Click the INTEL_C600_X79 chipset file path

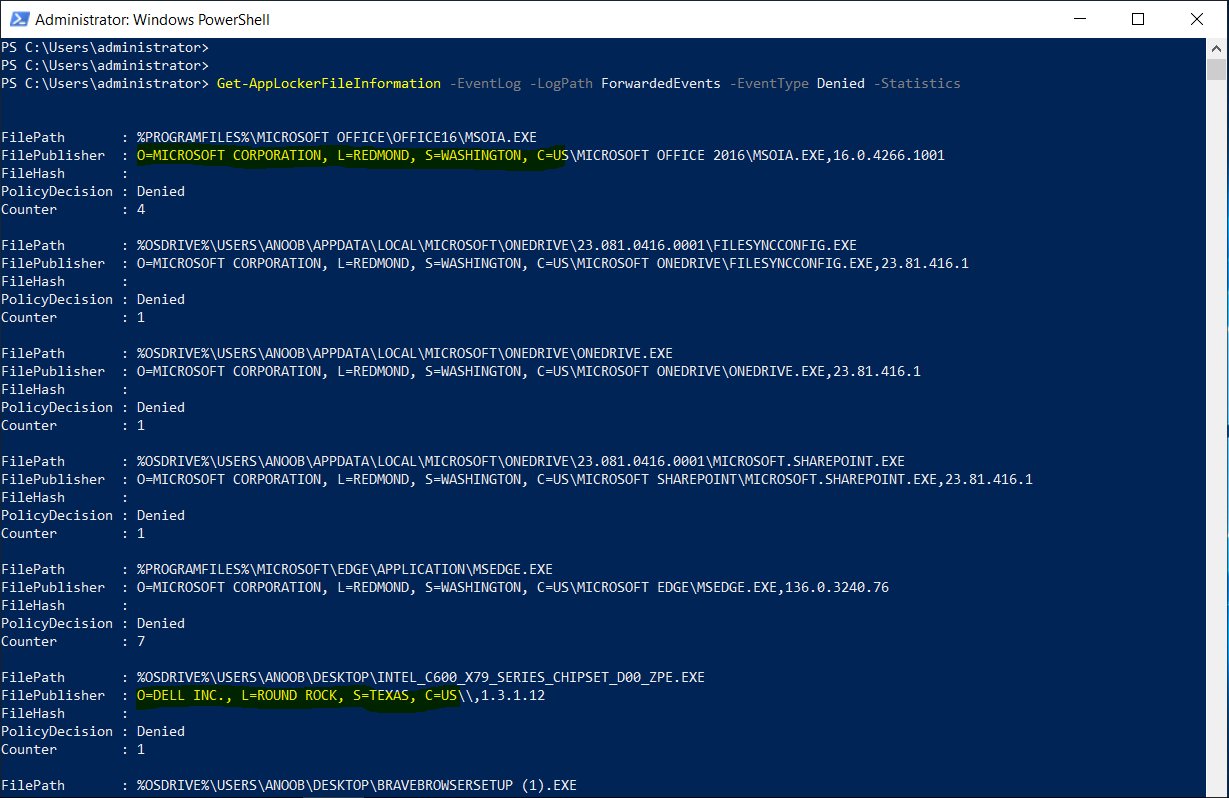[421, 677]
